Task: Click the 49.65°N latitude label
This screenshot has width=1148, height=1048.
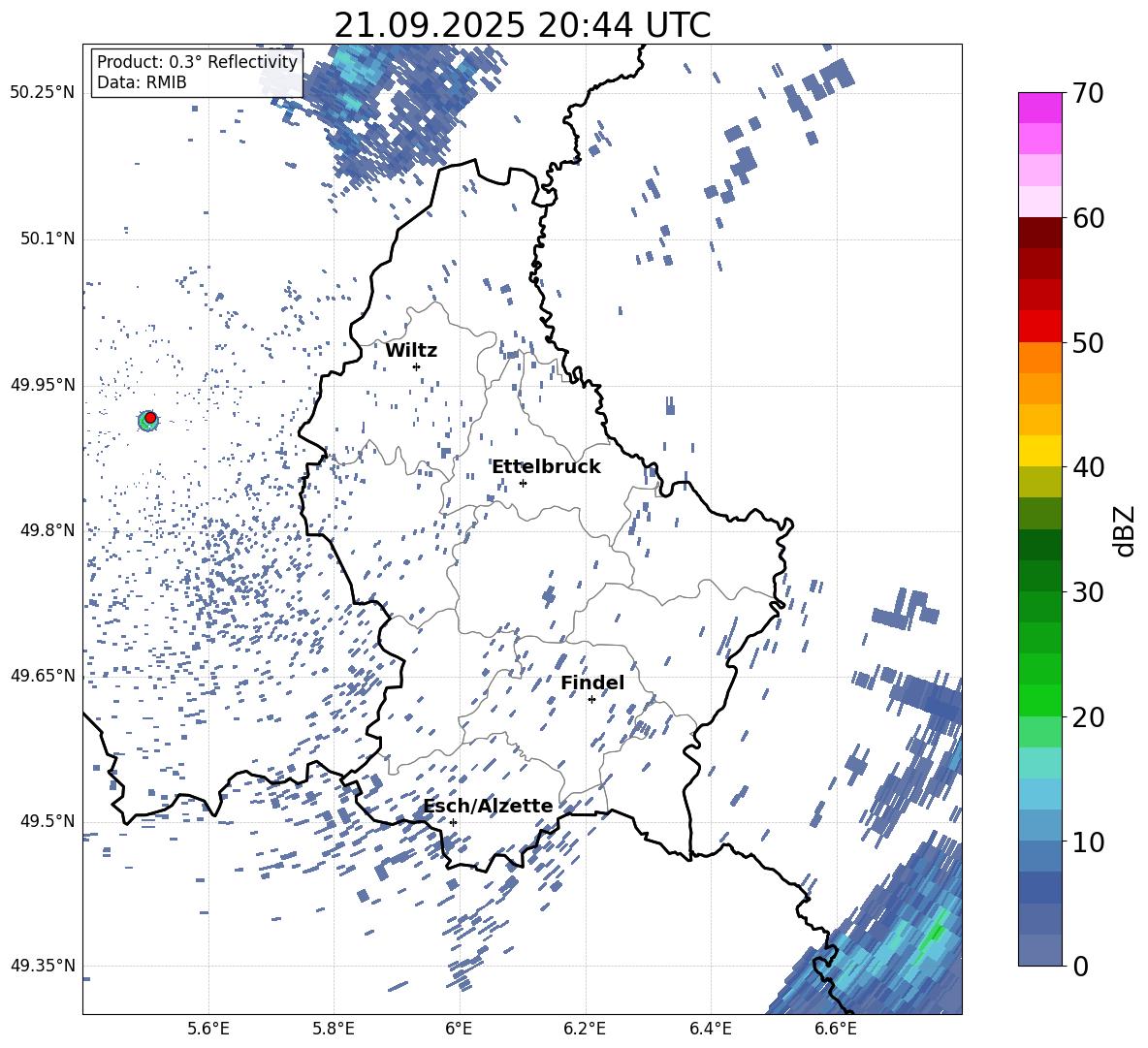Action: click(43, 676)
